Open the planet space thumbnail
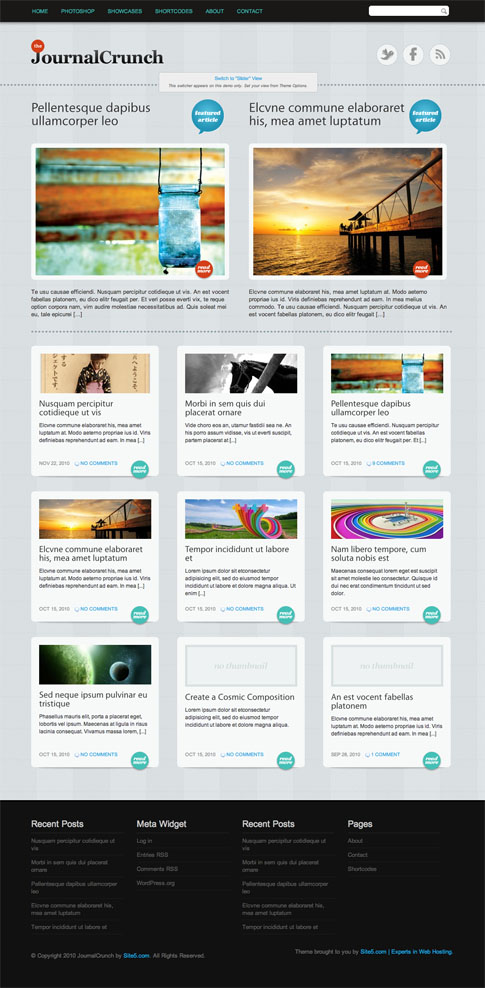 point(95,664)
